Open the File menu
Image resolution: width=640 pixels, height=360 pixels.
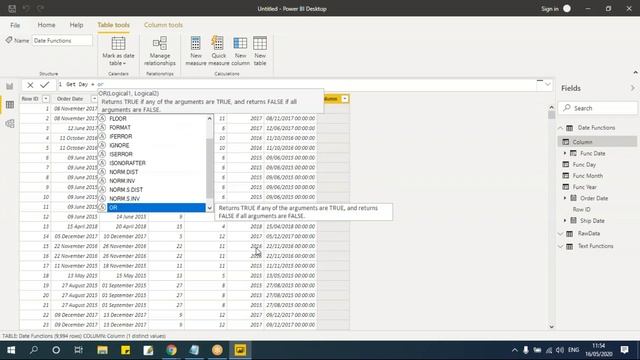coord(15,25)
